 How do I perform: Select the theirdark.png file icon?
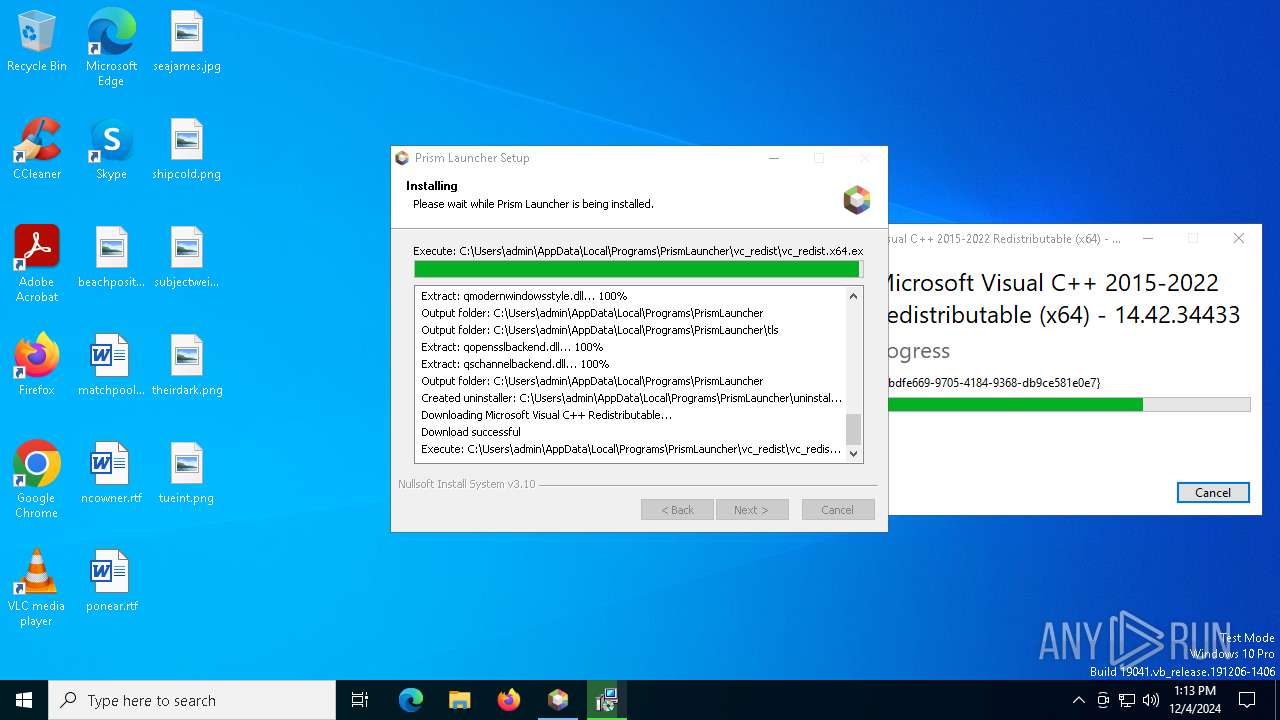point(187,365)
